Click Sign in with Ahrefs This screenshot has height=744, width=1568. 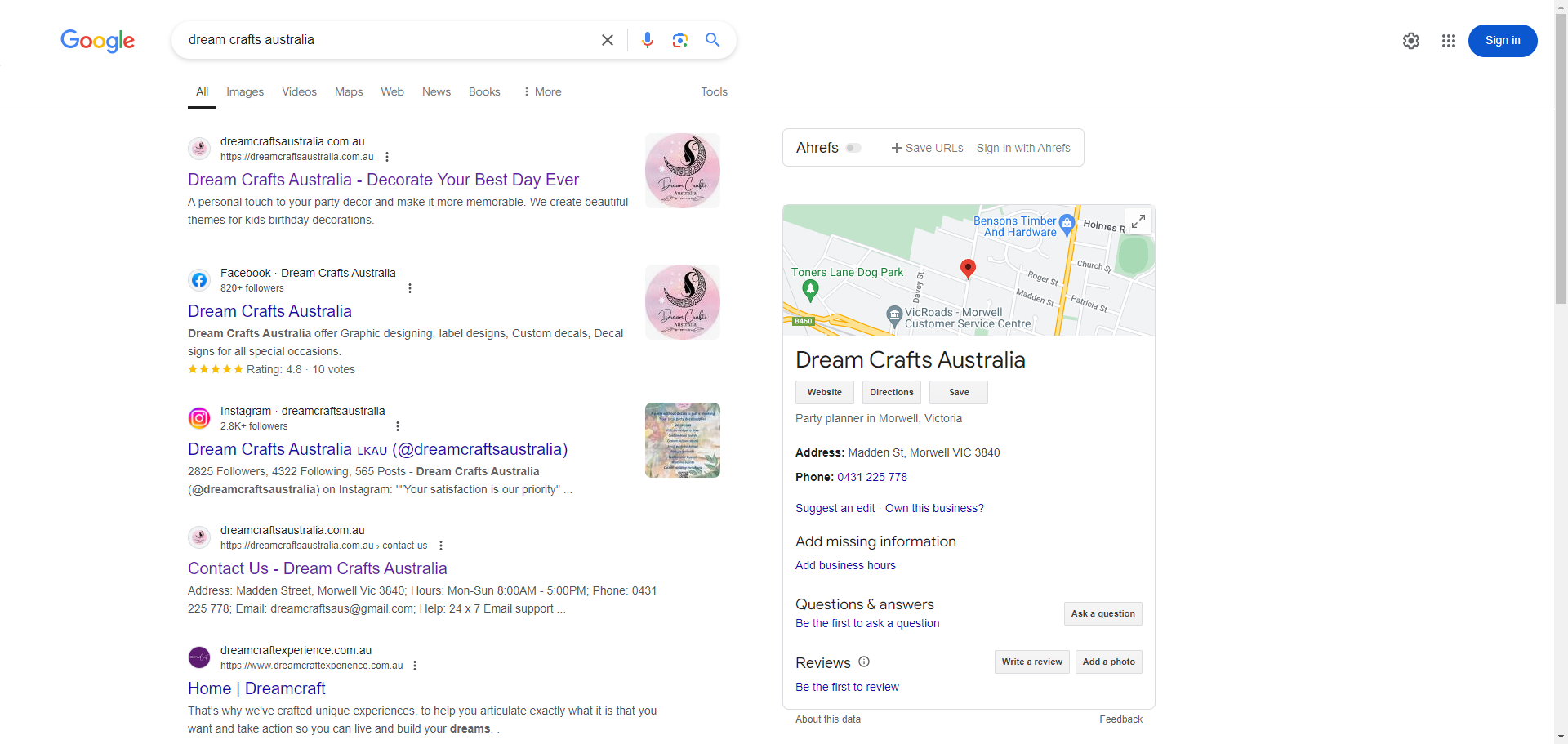click(1023, 148)
